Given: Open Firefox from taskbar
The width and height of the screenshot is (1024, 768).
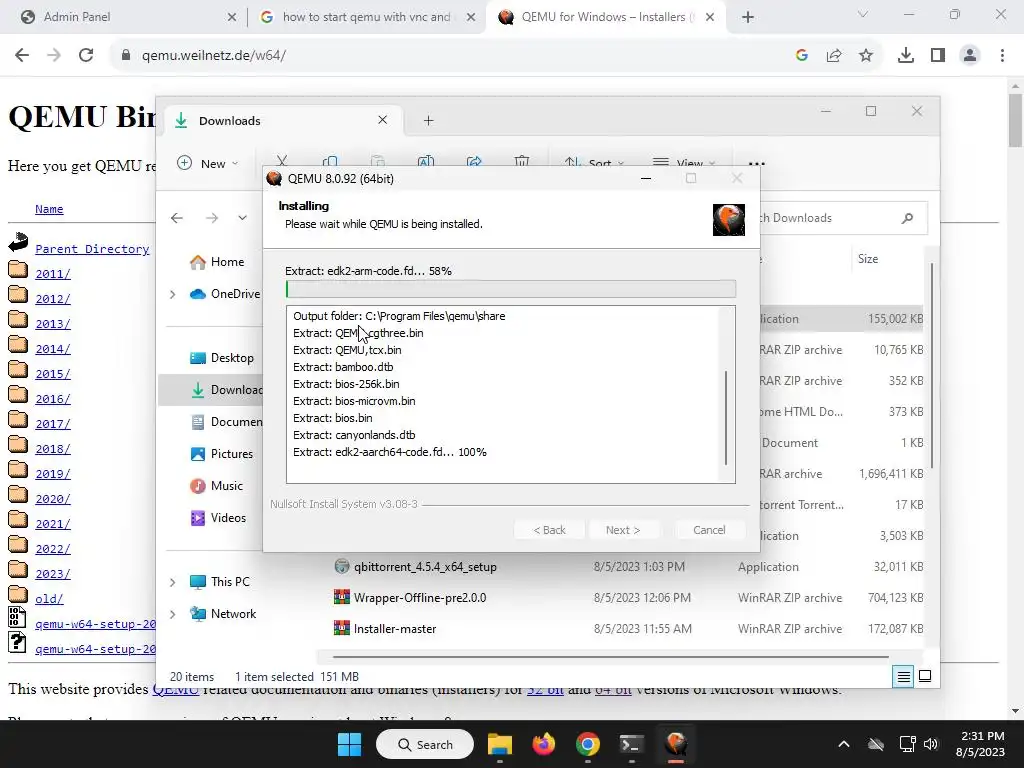Looking at the screenshot, I should tap(543, 744).
